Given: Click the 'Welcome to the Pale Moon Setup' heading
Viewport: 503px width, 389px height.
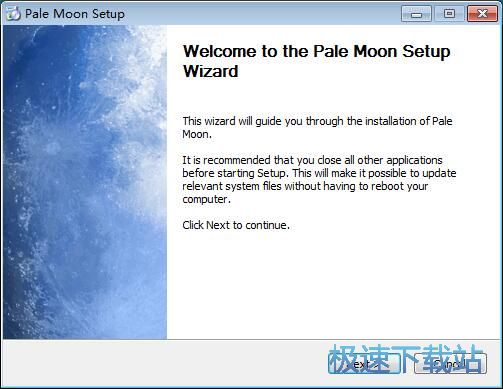Looking at the screenshot, I should click(x=317, y=51).
